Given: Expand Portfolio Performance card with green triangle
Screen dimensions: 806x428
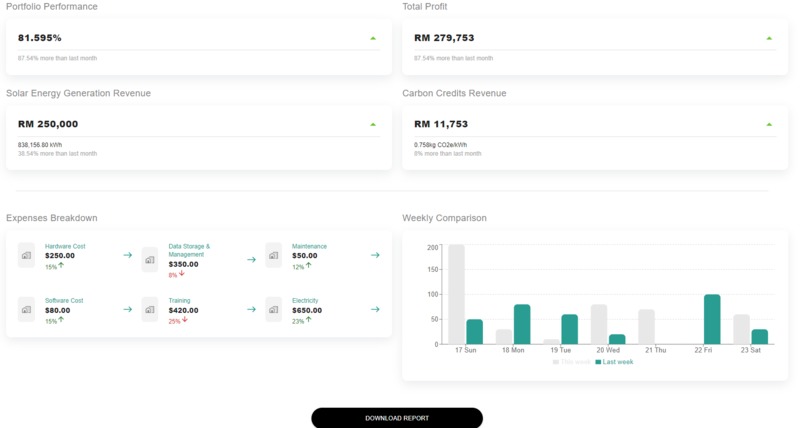Looking at the screenshot, I should pos(373,38).
